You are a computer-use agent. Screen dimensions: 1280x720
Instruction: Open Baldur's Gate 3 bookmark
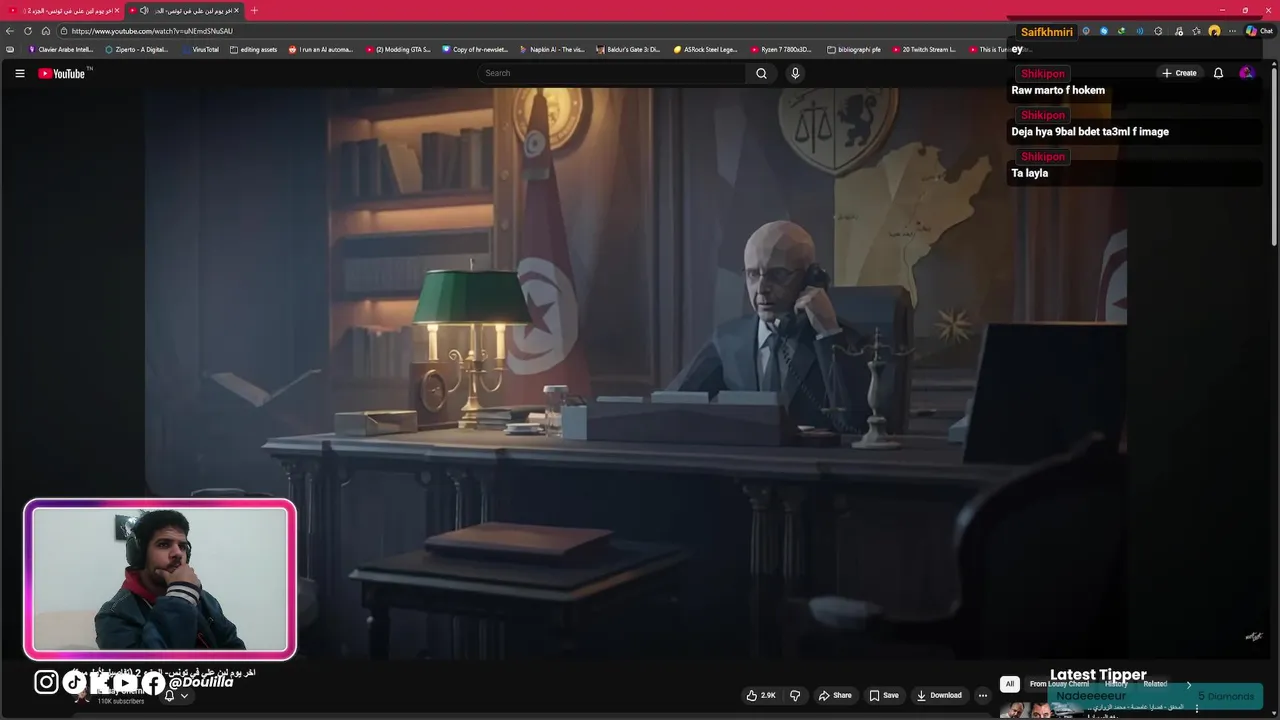click(628, 49)
